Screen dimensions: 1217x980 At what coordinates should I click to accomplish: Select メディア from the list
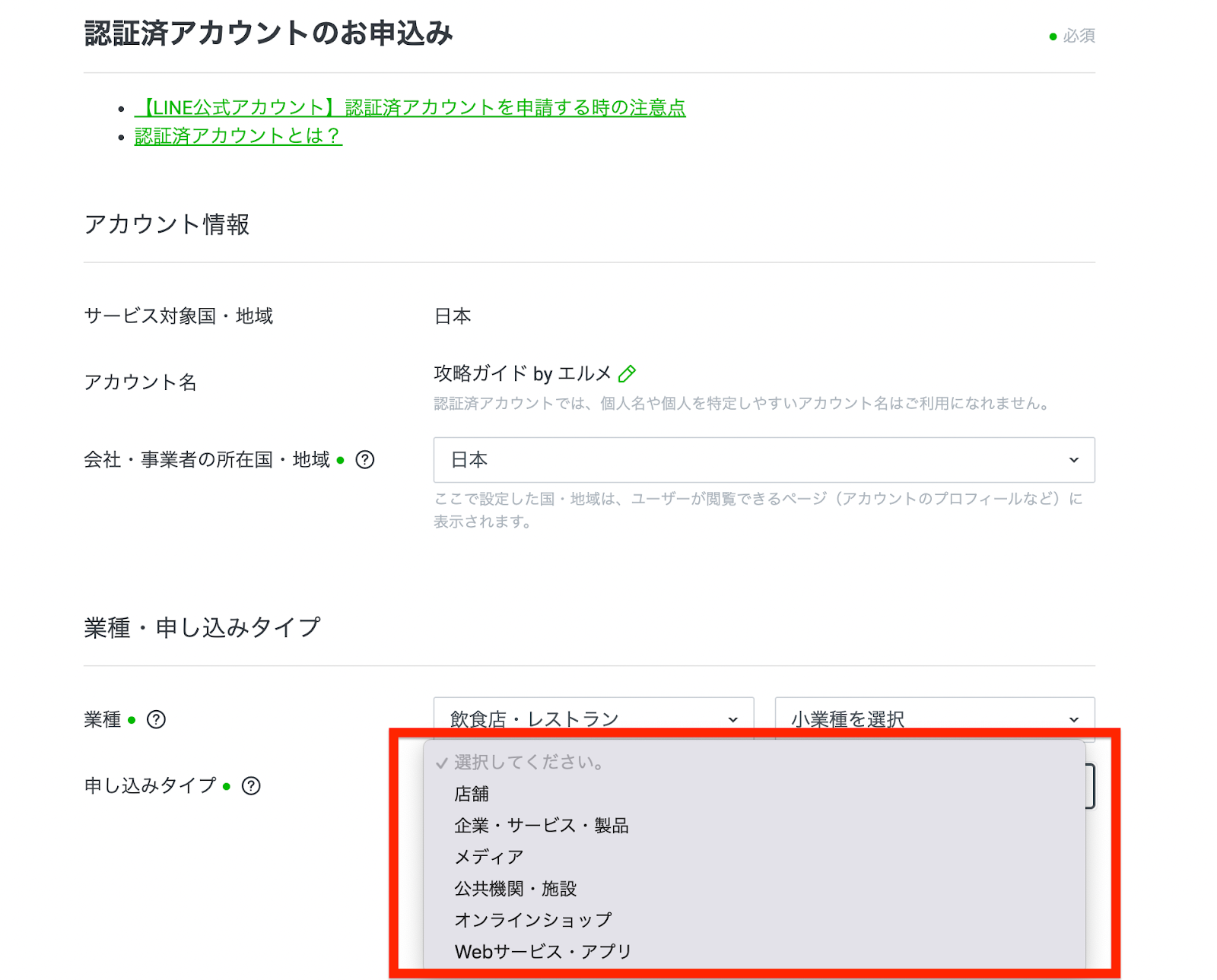click(488, 857)
